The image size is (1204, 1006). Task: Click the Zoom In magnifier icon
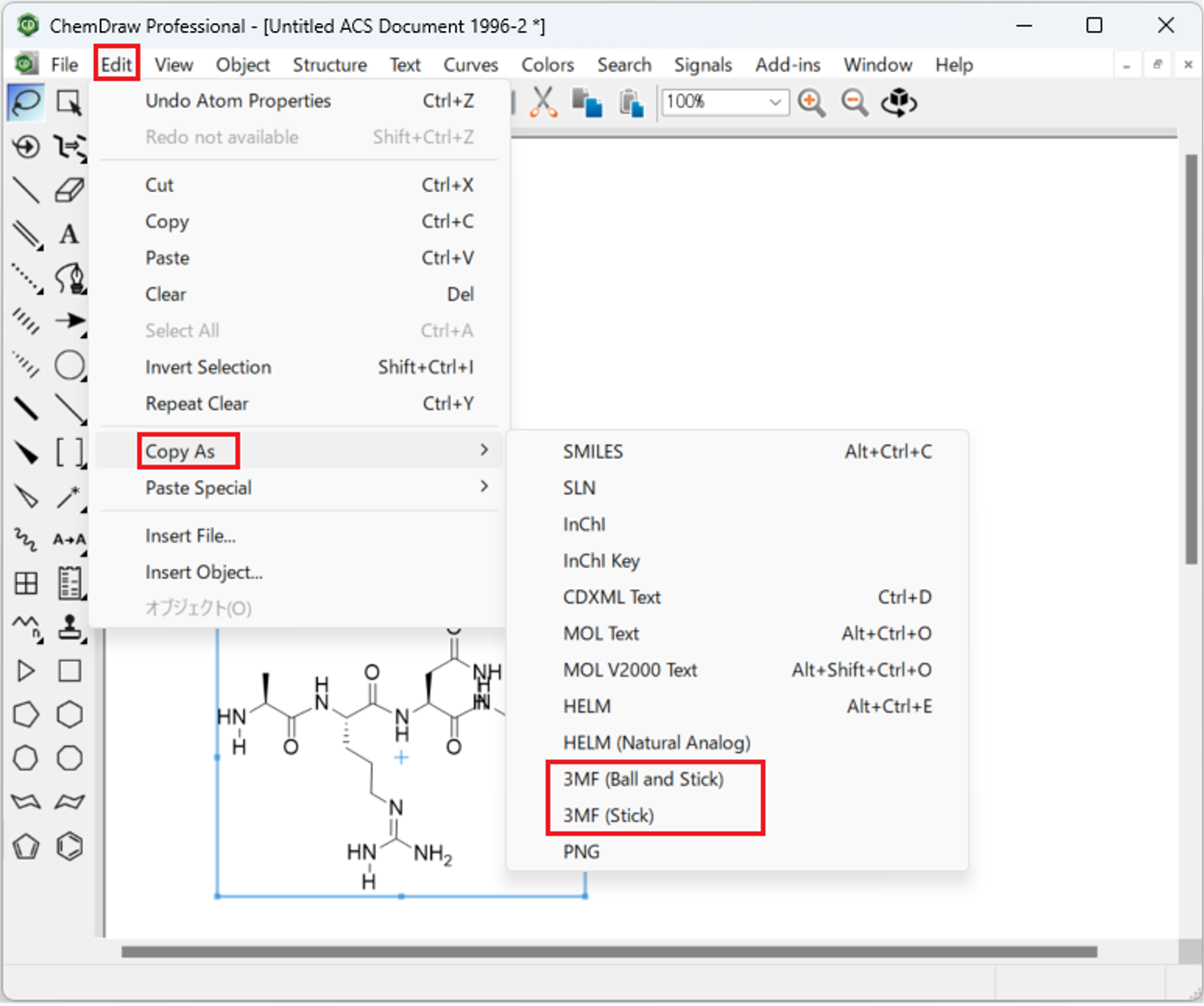coord(811,103)
